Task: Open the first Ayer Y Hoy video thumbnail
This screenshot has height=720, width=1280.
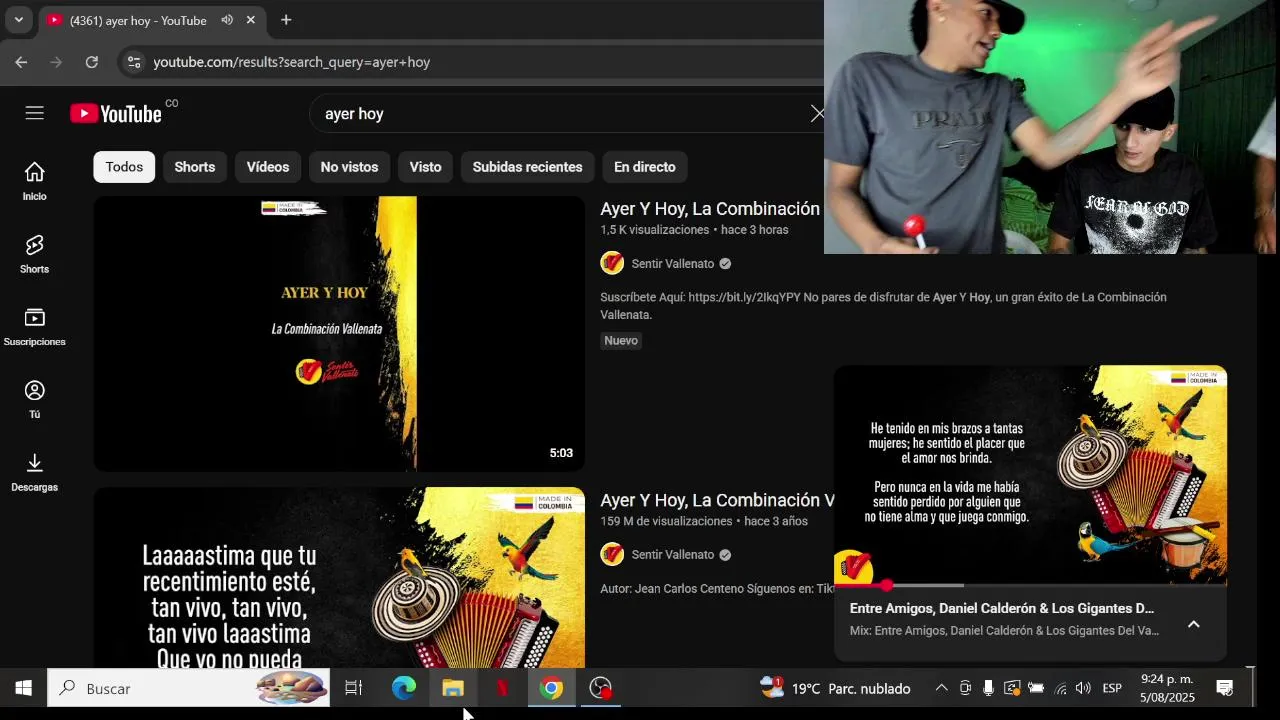Action: (339, 334)
